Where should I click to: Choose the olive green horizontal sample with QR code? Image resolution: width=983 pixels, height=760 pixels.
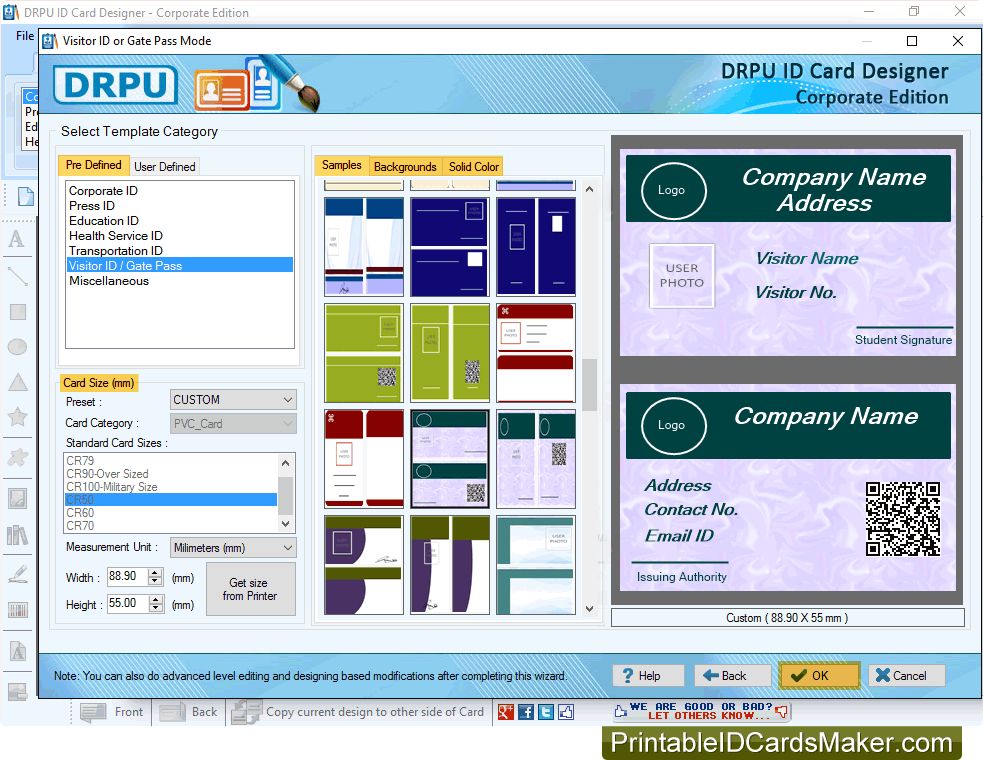(364, 353)
